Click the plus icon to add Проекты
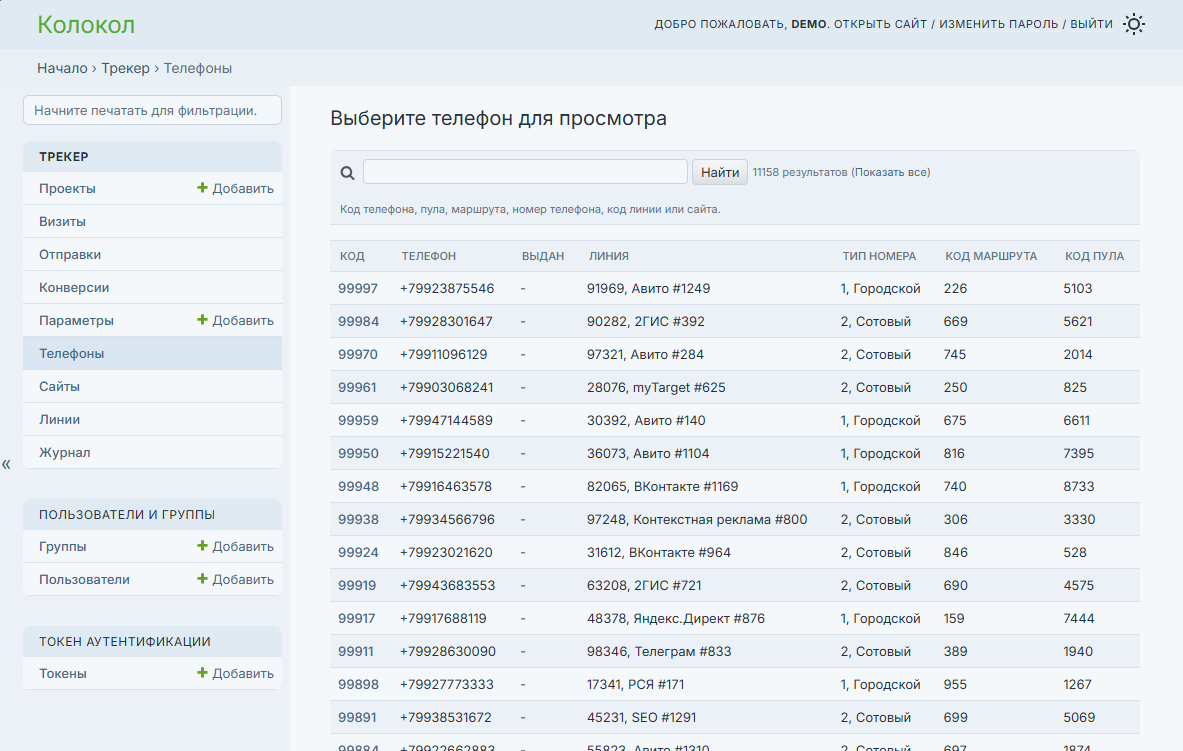Screen dimensions: 1183x751 [x=201, y=188]
